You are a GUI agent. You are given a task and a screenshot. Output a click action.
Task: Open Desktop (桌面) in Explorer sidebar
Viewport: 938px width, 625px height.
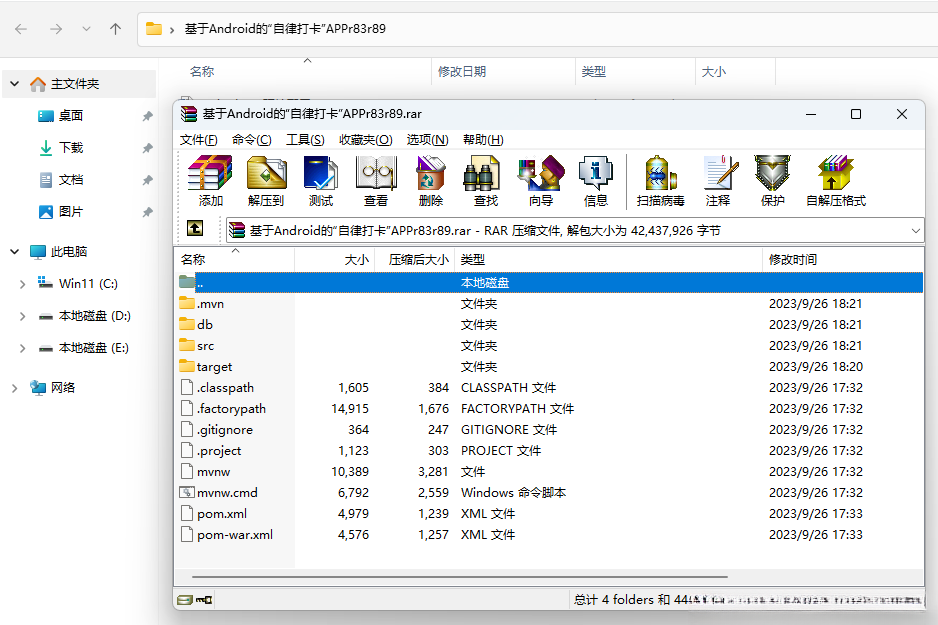[71, 116]
